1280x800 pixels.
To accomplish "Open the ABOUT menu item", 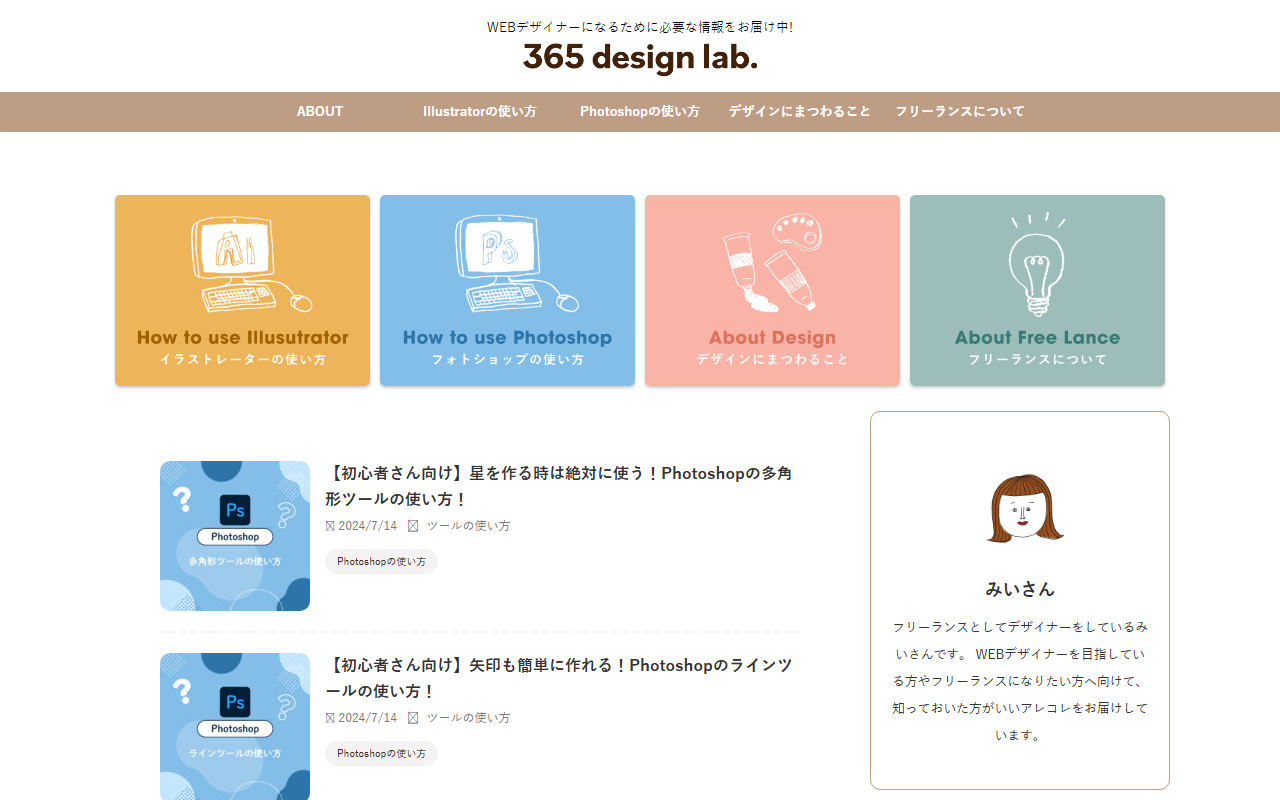I will tap(320, 111).
